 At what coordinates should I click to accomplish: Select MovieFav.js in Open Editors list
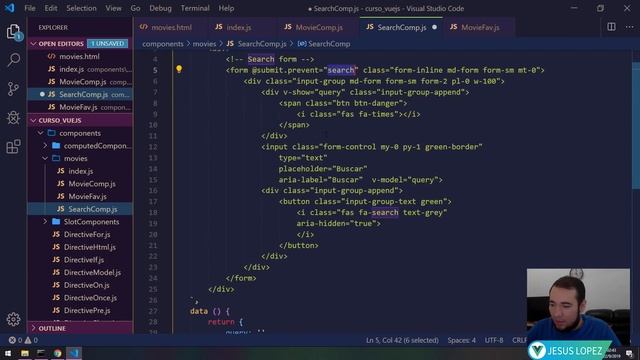80,107
